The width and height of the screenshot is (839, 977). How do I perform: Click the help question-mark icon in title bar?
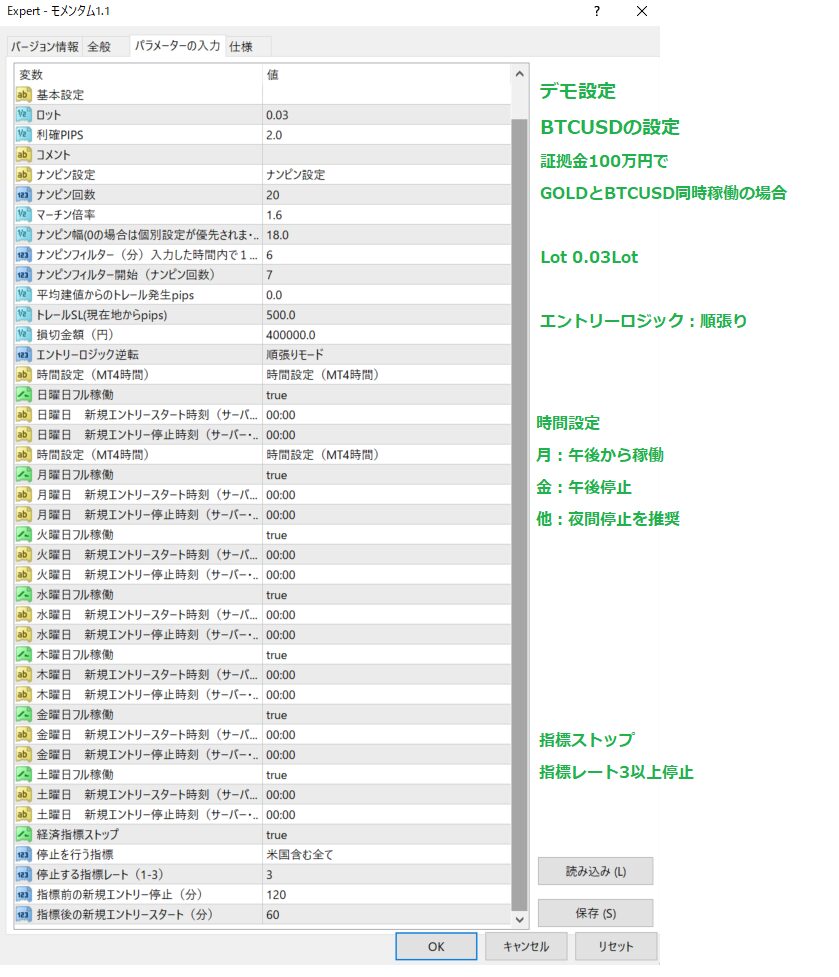click(596, 11)
